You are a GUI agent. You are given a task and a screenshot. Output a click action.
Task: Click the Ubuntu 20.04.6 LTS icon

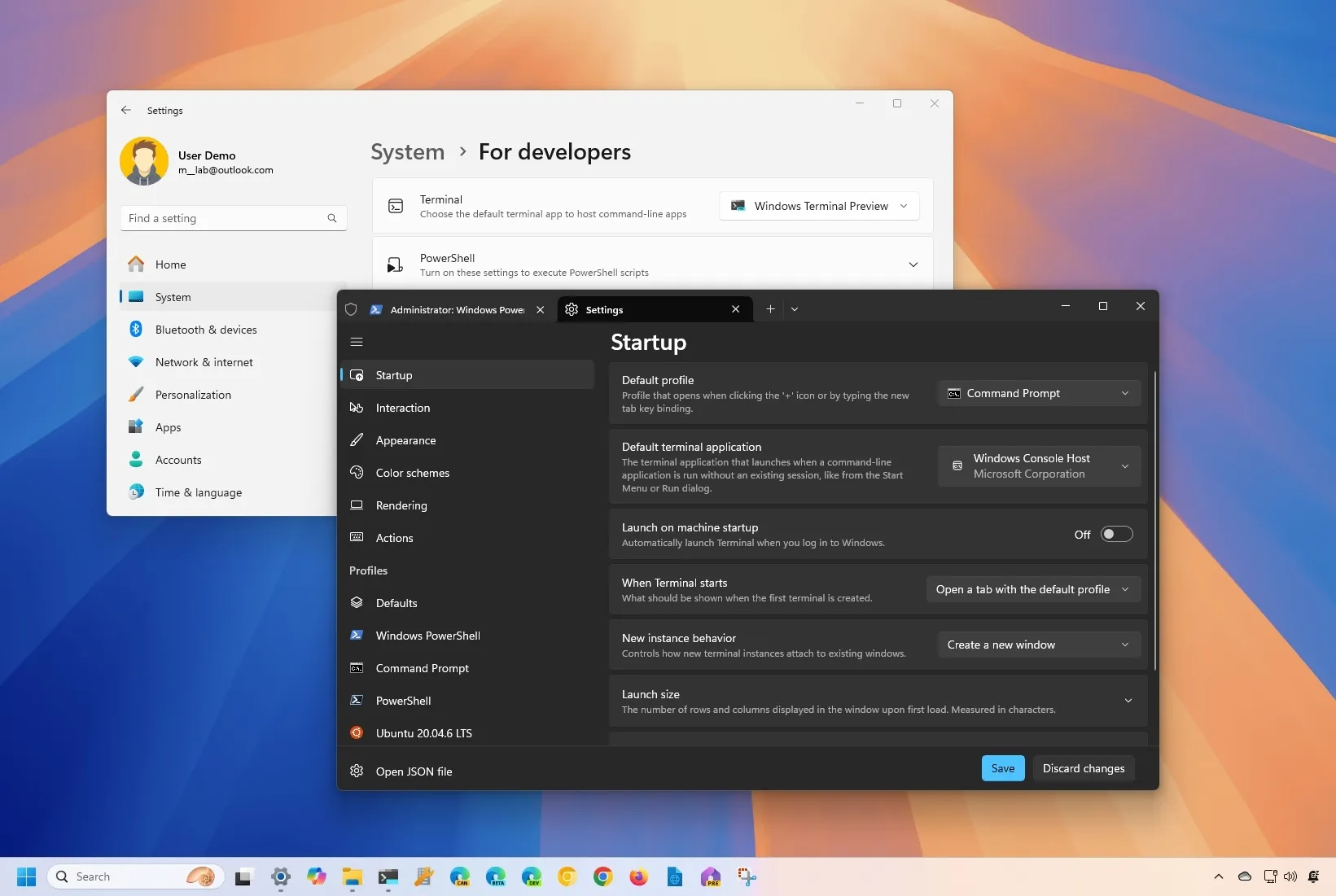[x=357, y=732]
